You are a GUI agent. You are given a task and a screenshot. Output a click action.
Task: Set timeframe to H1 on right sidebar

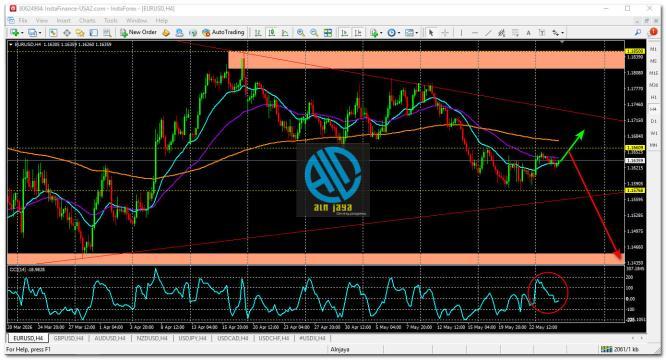654,97
